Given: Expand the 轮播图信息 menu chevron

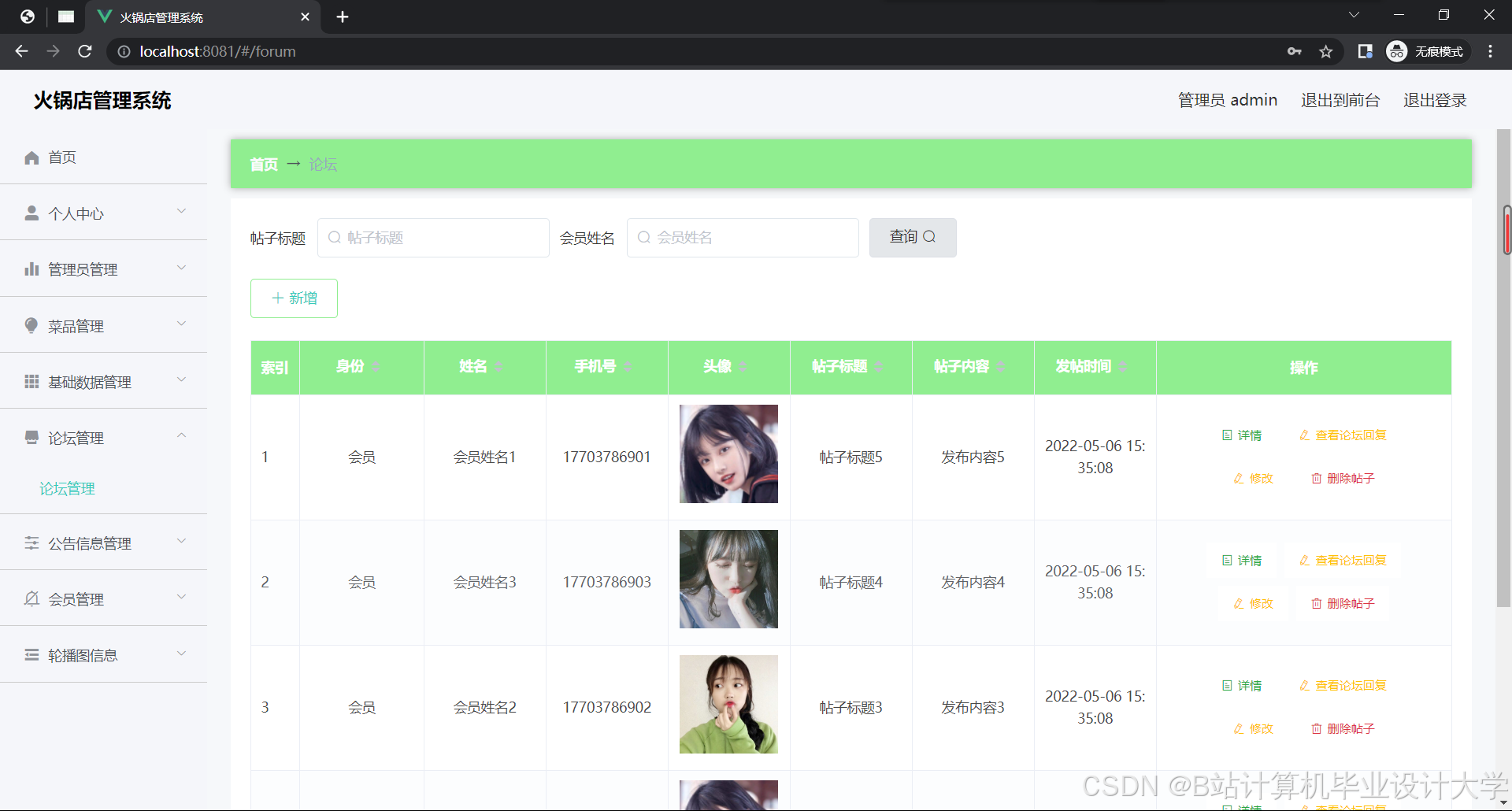Looking at the screenshot, I should [182, 653].
